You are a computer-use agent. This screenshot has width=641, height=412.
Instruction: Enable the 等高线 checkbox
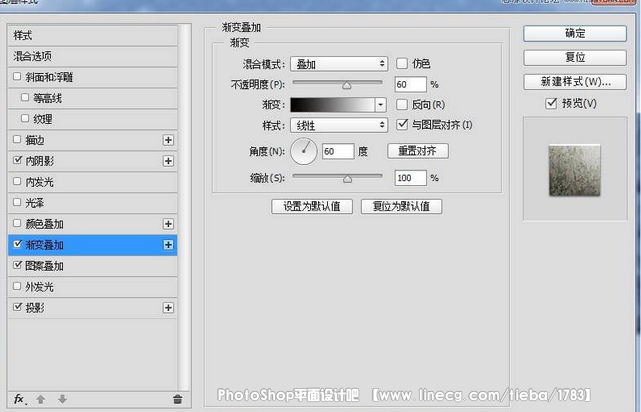click(25, 97)
